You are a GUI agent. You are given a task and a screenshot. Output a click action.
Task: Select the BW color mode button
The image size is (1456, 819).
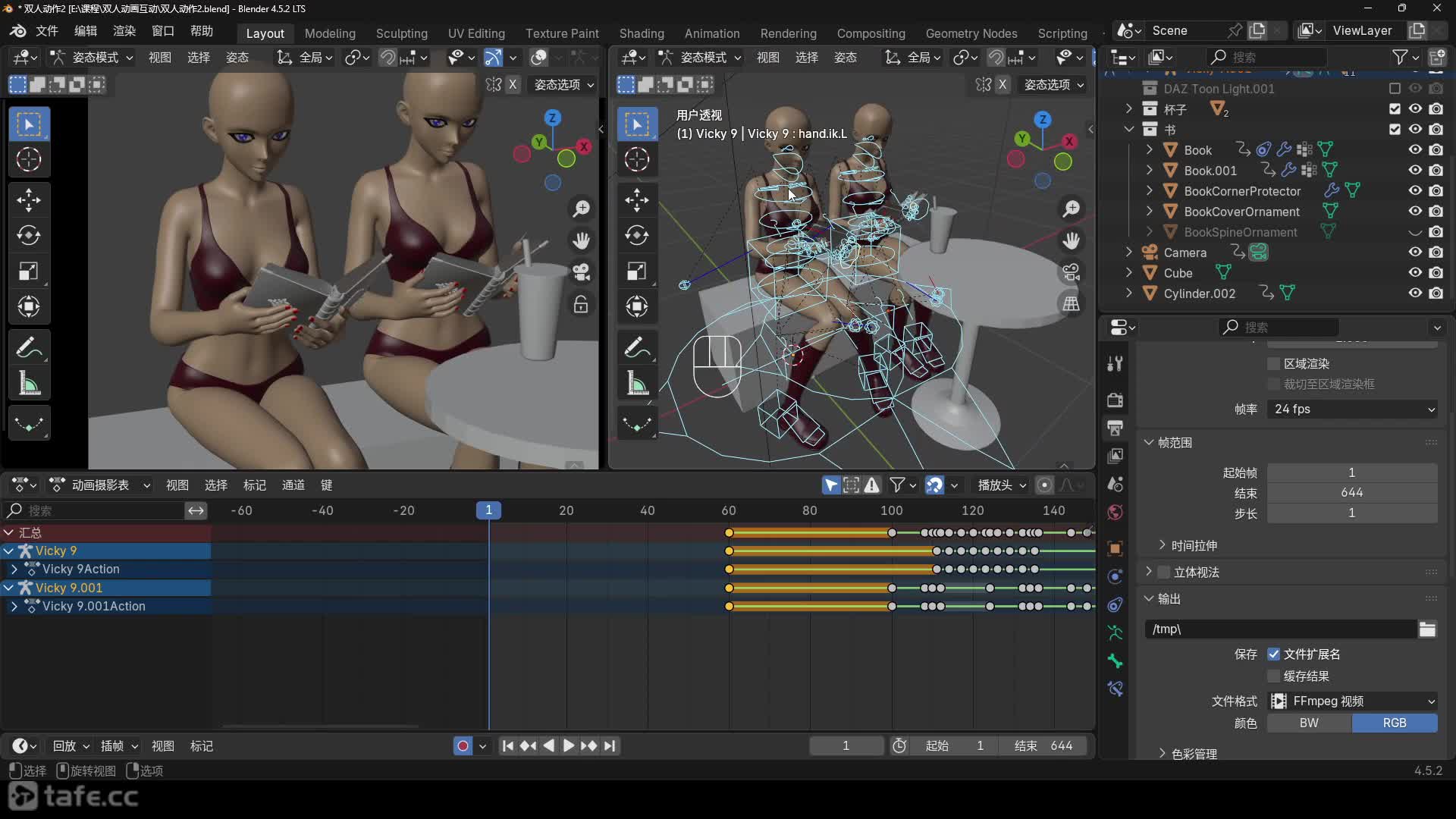point(1309,723)
